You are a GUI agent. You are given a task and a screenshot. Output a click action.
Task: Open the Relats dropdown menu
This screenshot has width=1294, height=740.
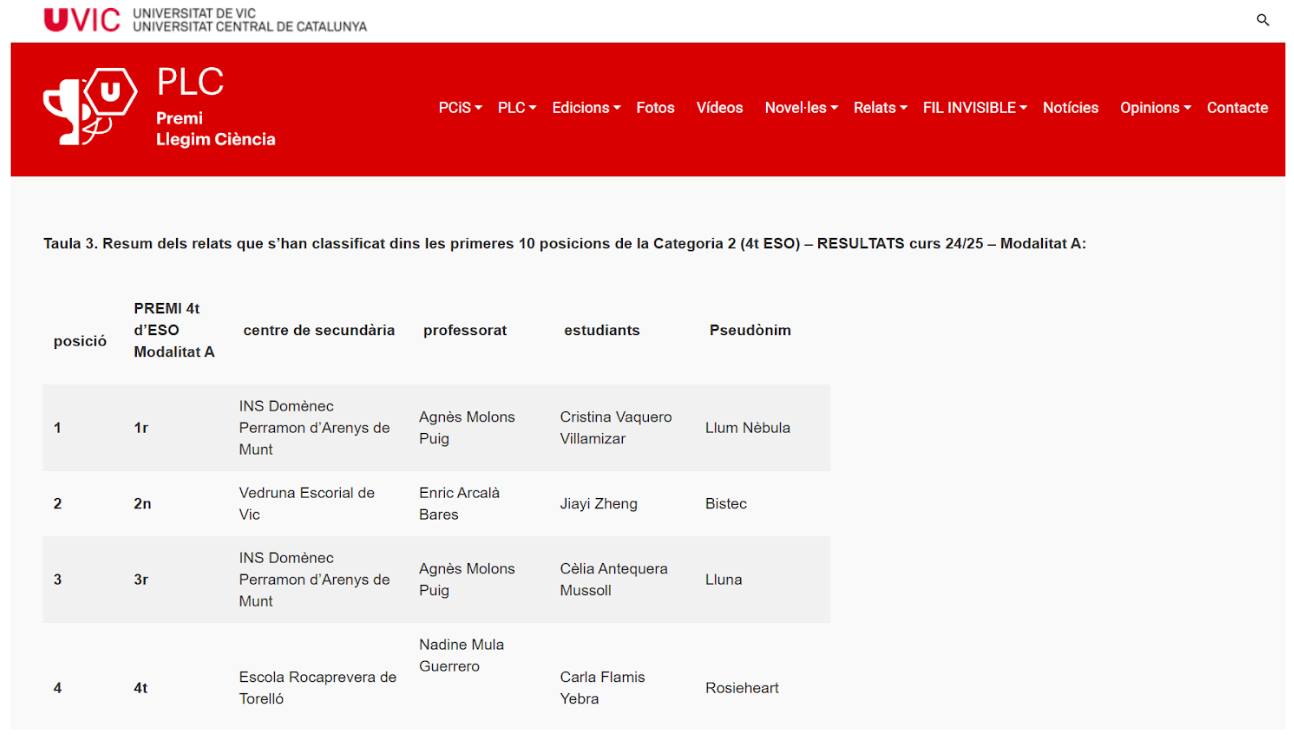pos(880,108)
